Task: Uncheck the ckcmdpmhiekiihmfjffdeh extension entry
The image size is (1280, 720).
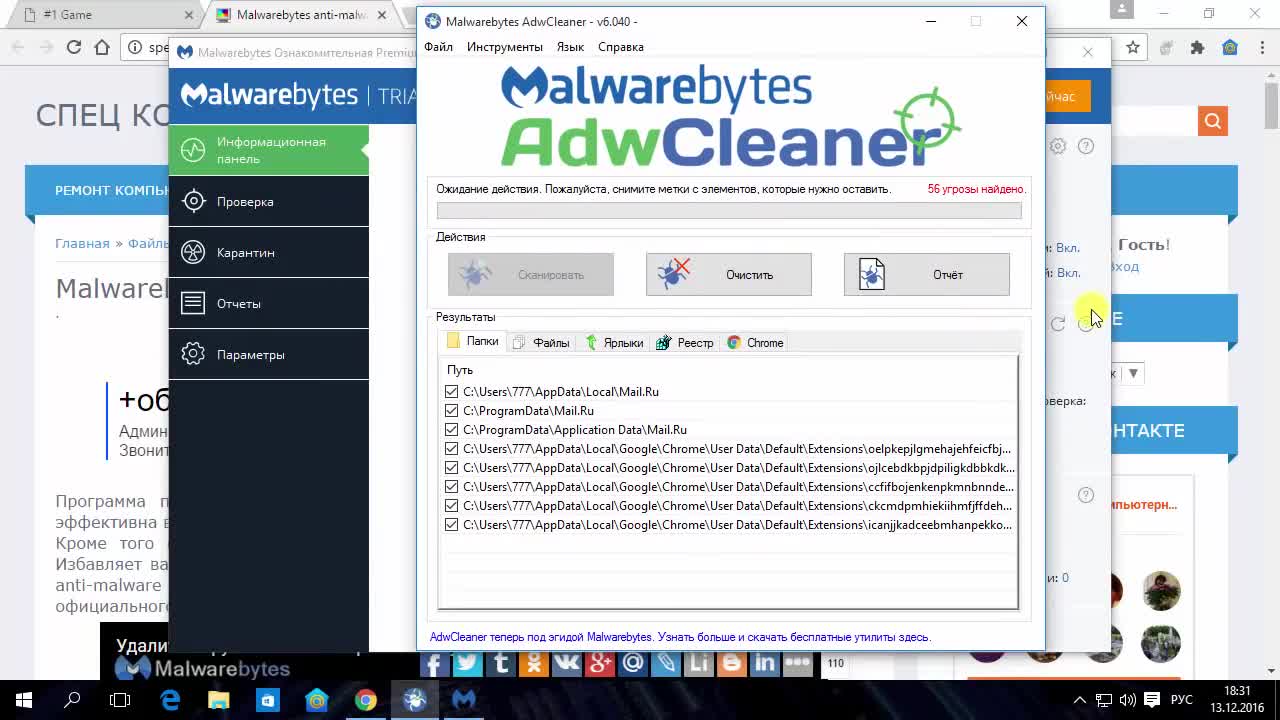Action: pos(452,506)
